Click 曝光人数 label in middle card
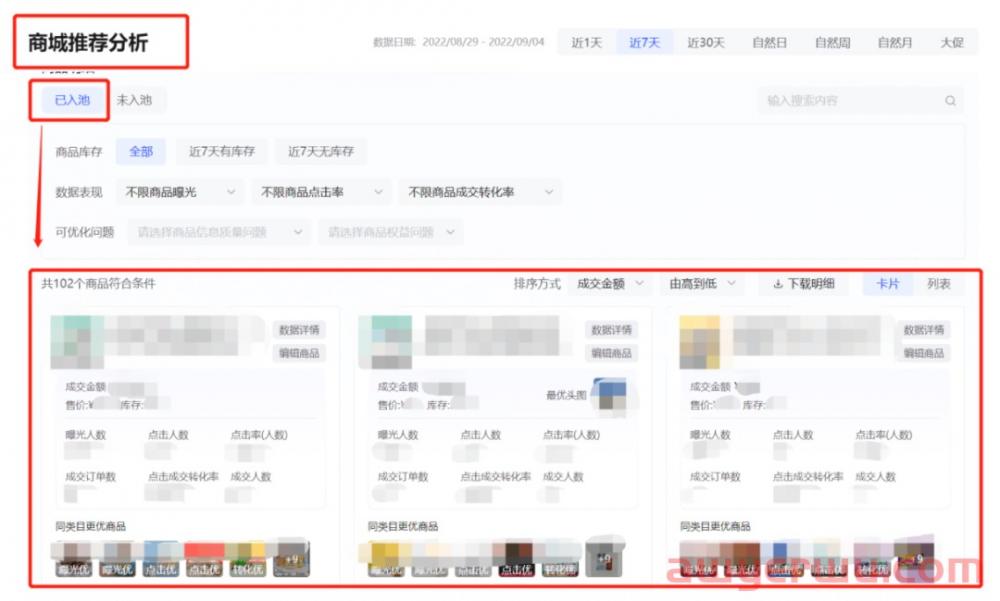This screenshot has width=1000, height=601. click(397, 435)
